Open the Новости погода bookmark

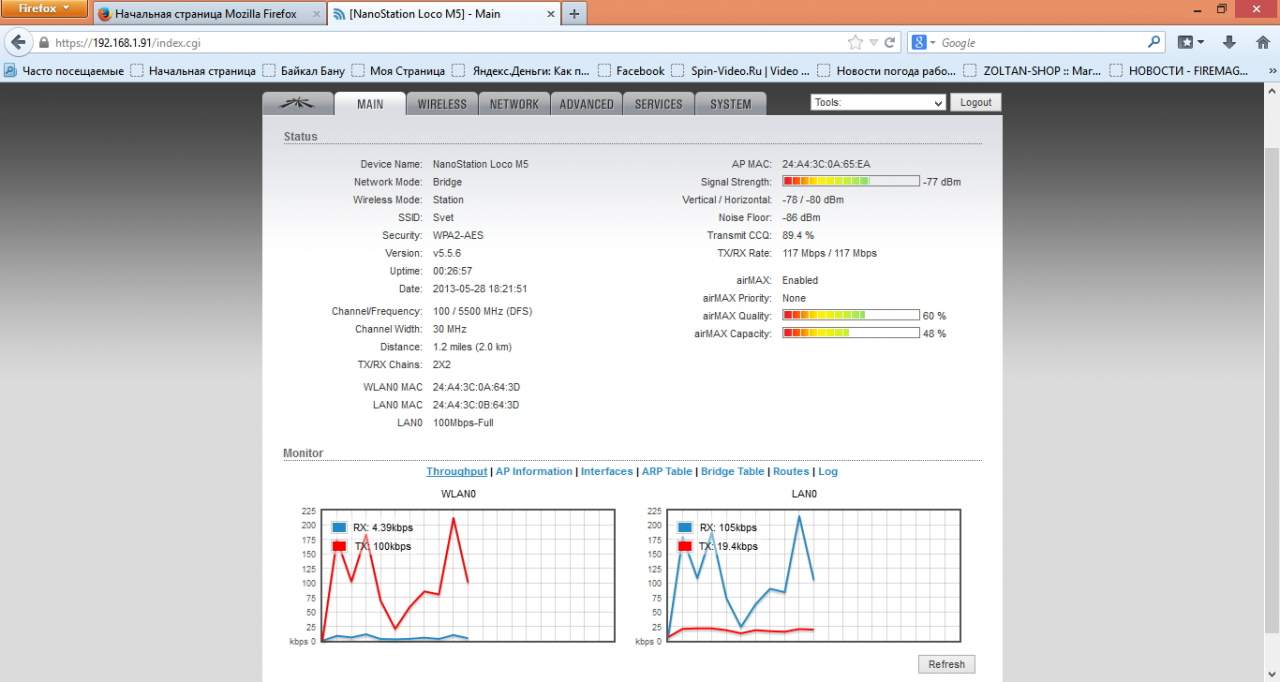(887, 71)
